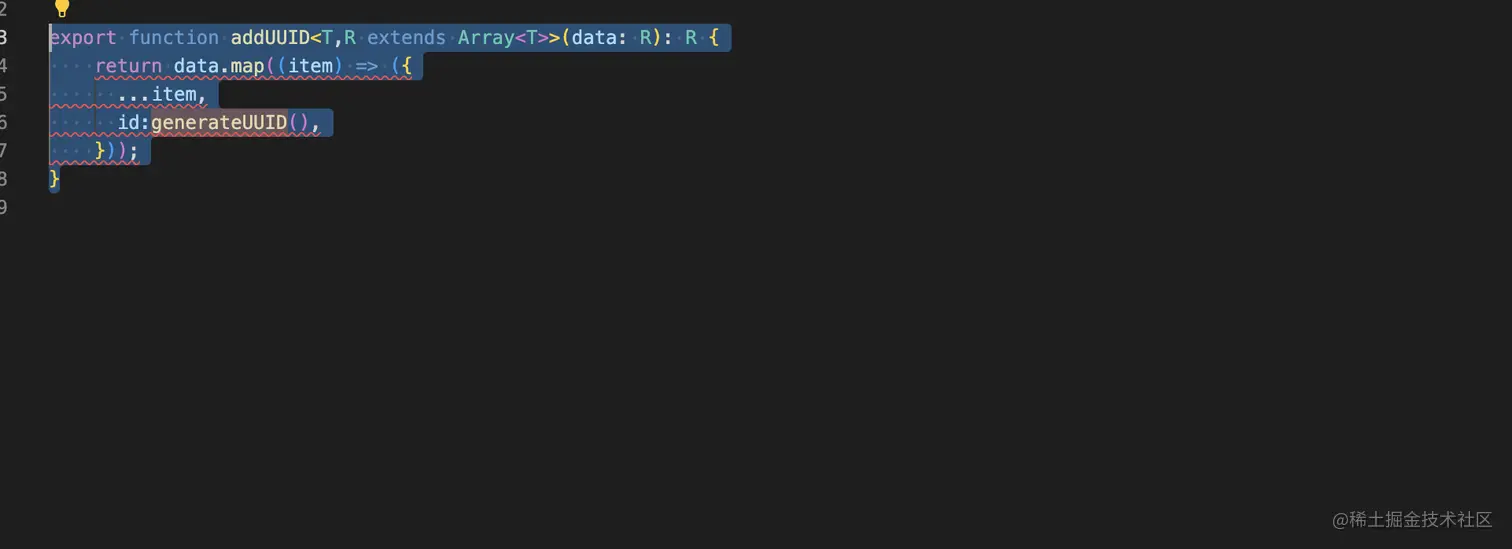Click the extends keyword
The width and height of the screenshot is (1512, 549).
point(406,38)
